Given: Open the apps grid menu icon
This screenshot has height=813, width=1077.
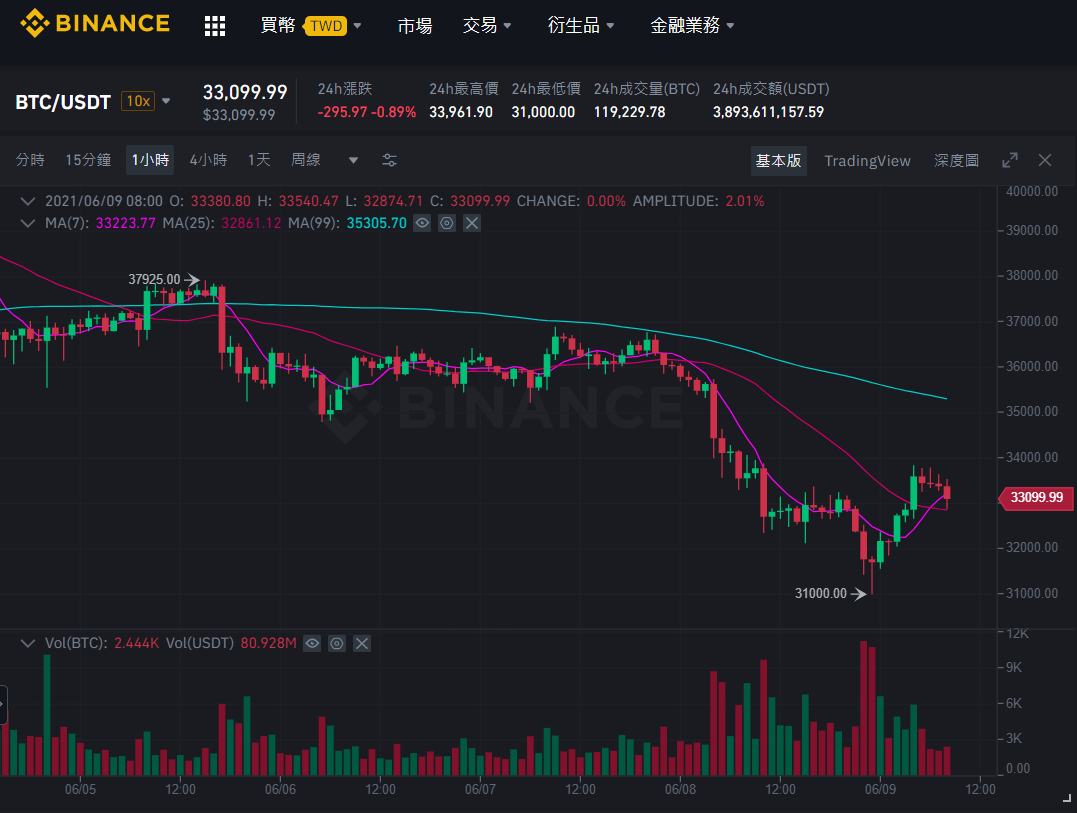Looking at the screenshot, I should click(x=215, y=26).
